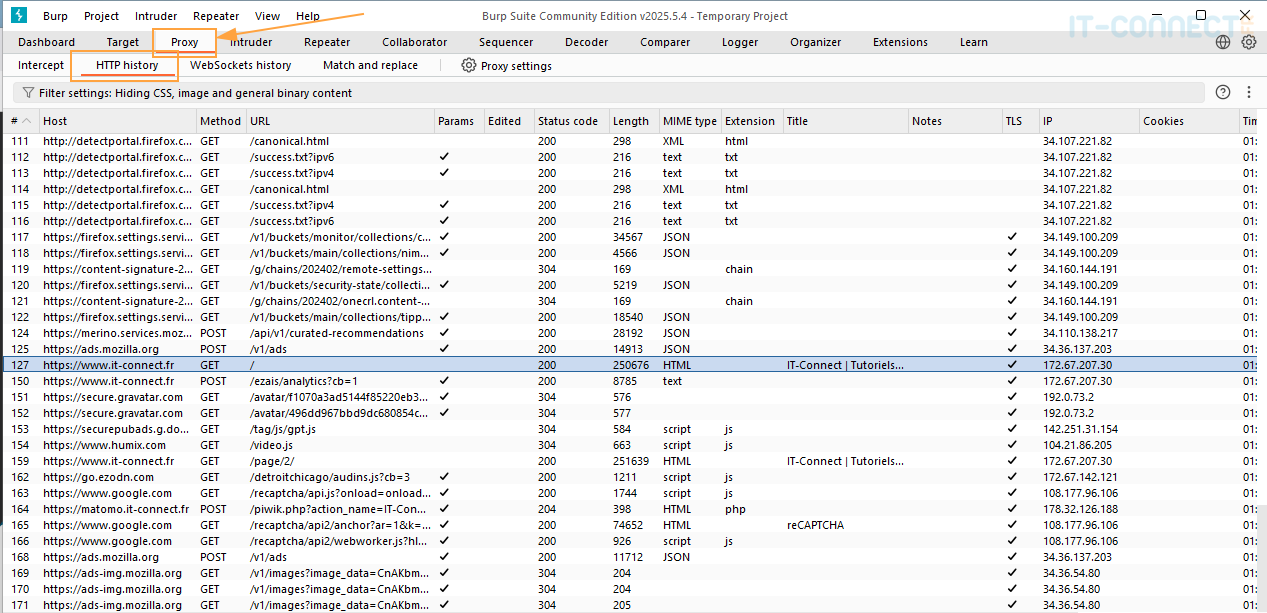Open the View menu
The height and width of the screenshot is (613, 1267).
click(267, 16)
